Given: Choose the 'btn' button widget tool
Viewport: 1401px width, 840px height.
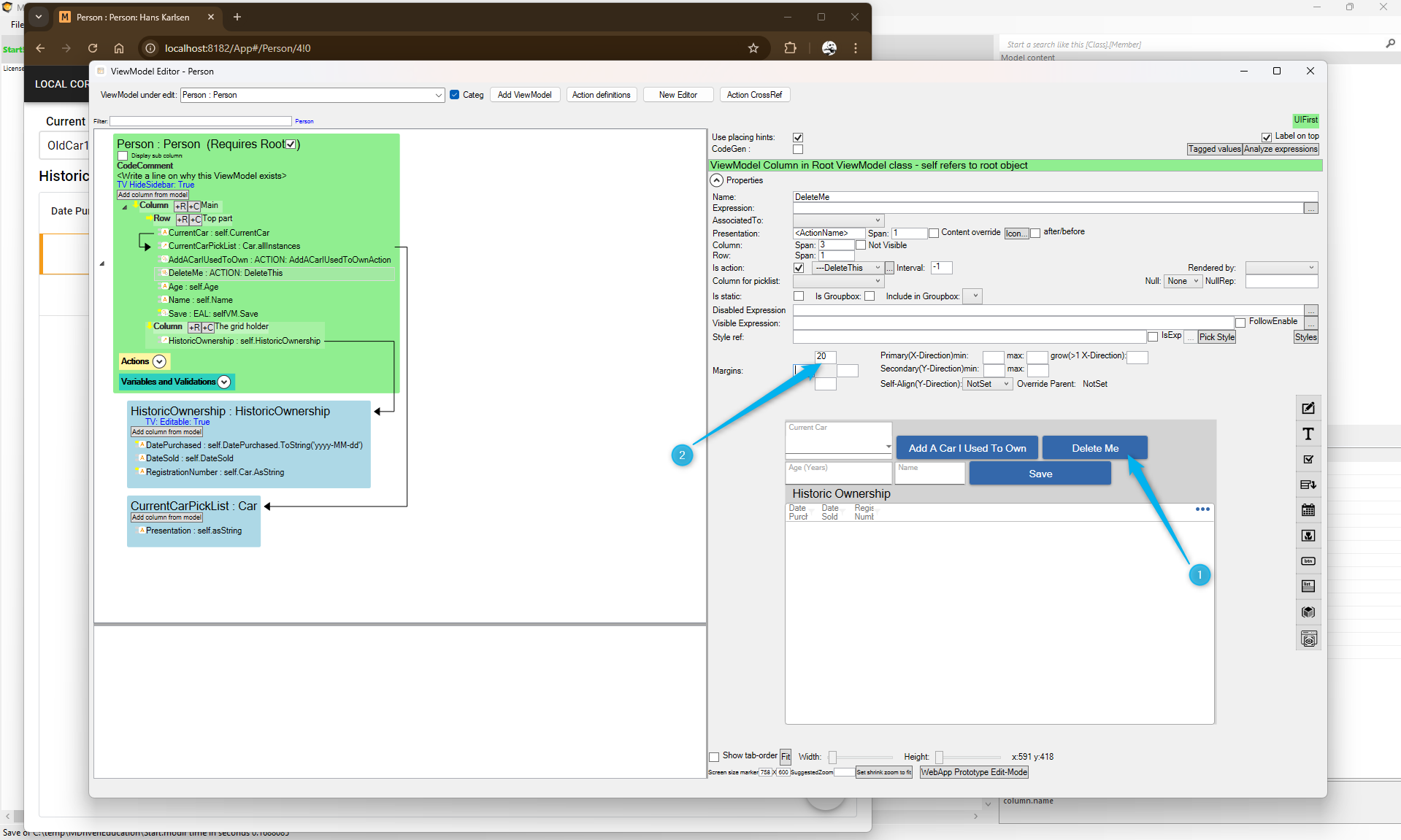Looking at the screenshot, I should click(1308, 561).
